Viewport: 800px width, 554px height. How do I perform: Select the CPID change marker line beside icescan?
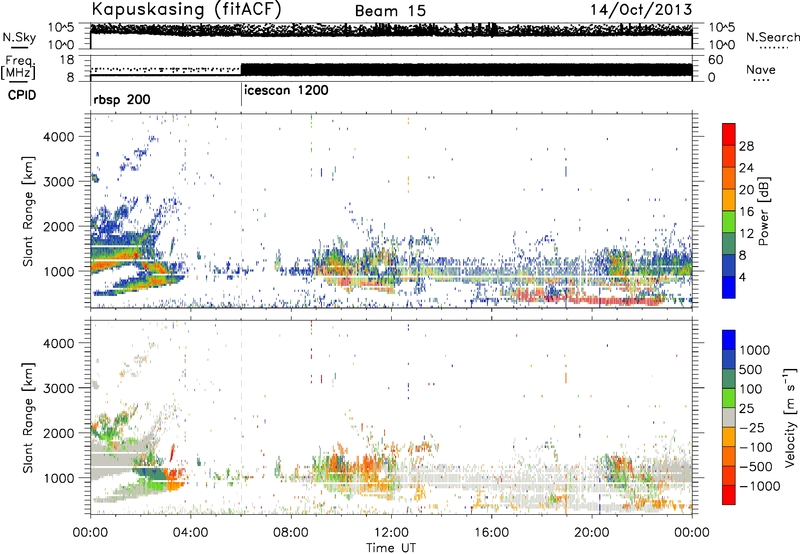[241, 95]
